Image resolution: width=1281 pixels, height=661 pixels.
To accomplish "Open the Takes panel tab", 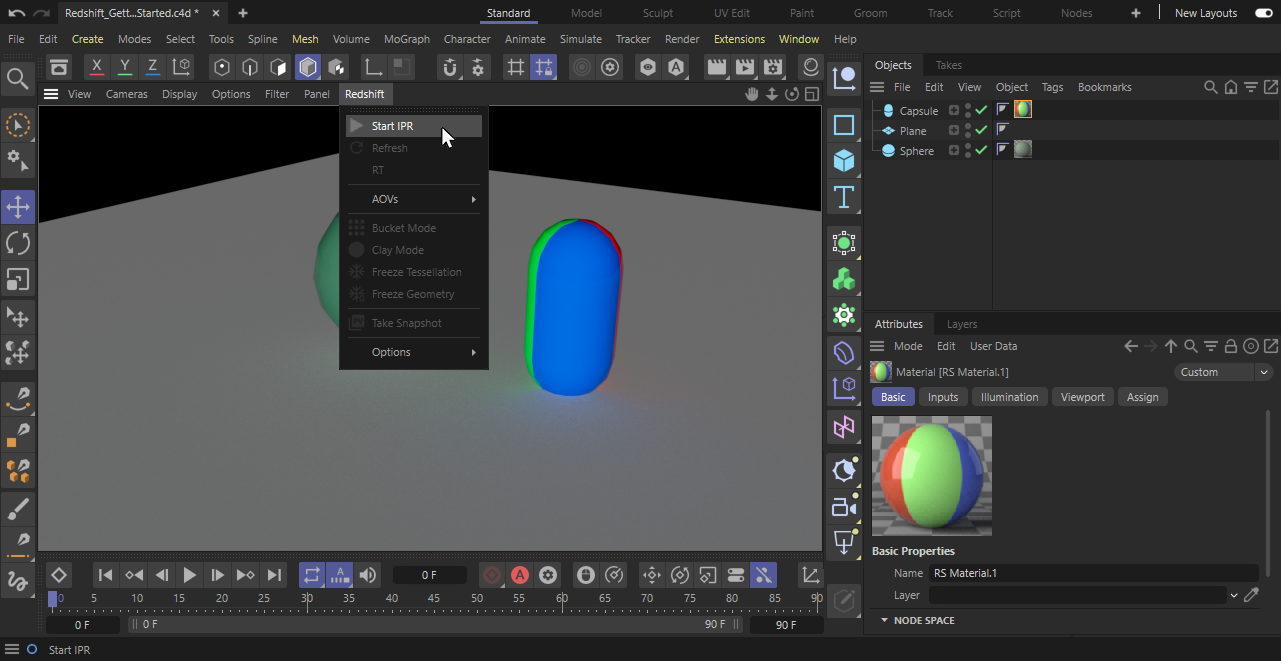I will click(x=948, y=65).
